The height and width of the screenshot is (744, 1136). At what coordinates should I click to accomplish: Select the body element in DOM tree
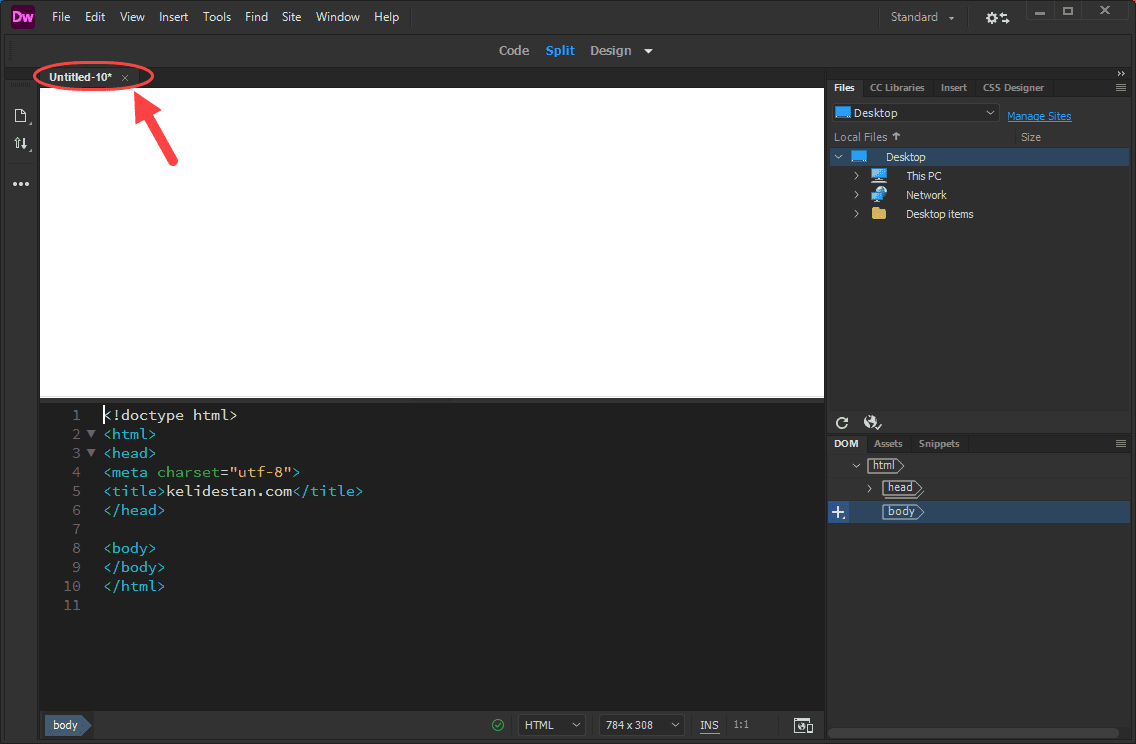tap(903, 511)
